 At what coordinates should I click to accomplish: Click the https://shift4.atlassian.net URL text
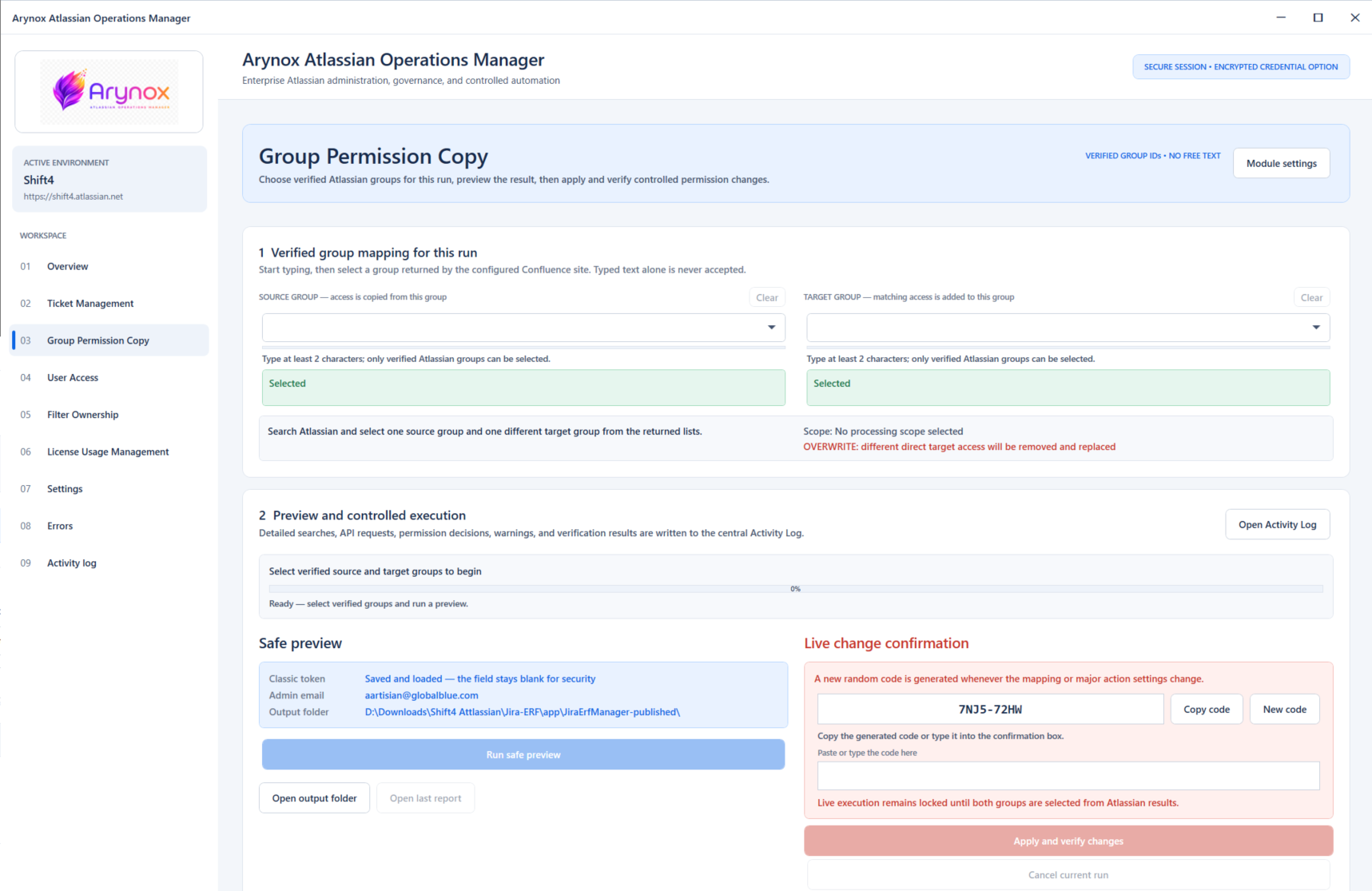pos(73,197)
